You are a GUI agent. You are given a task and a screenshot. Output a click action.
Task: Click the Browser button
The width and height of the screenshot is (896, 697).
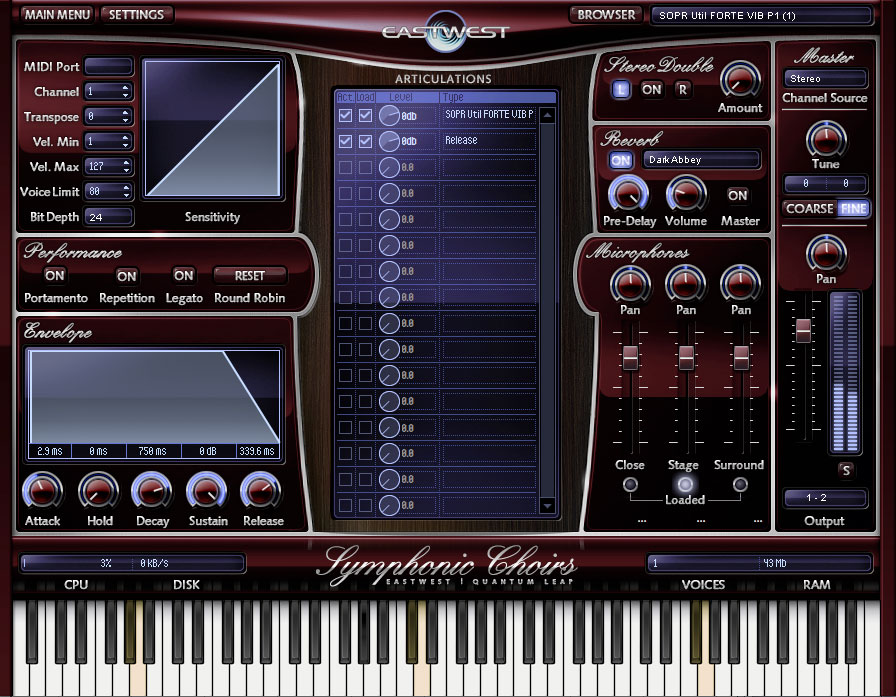pos(606,15)
